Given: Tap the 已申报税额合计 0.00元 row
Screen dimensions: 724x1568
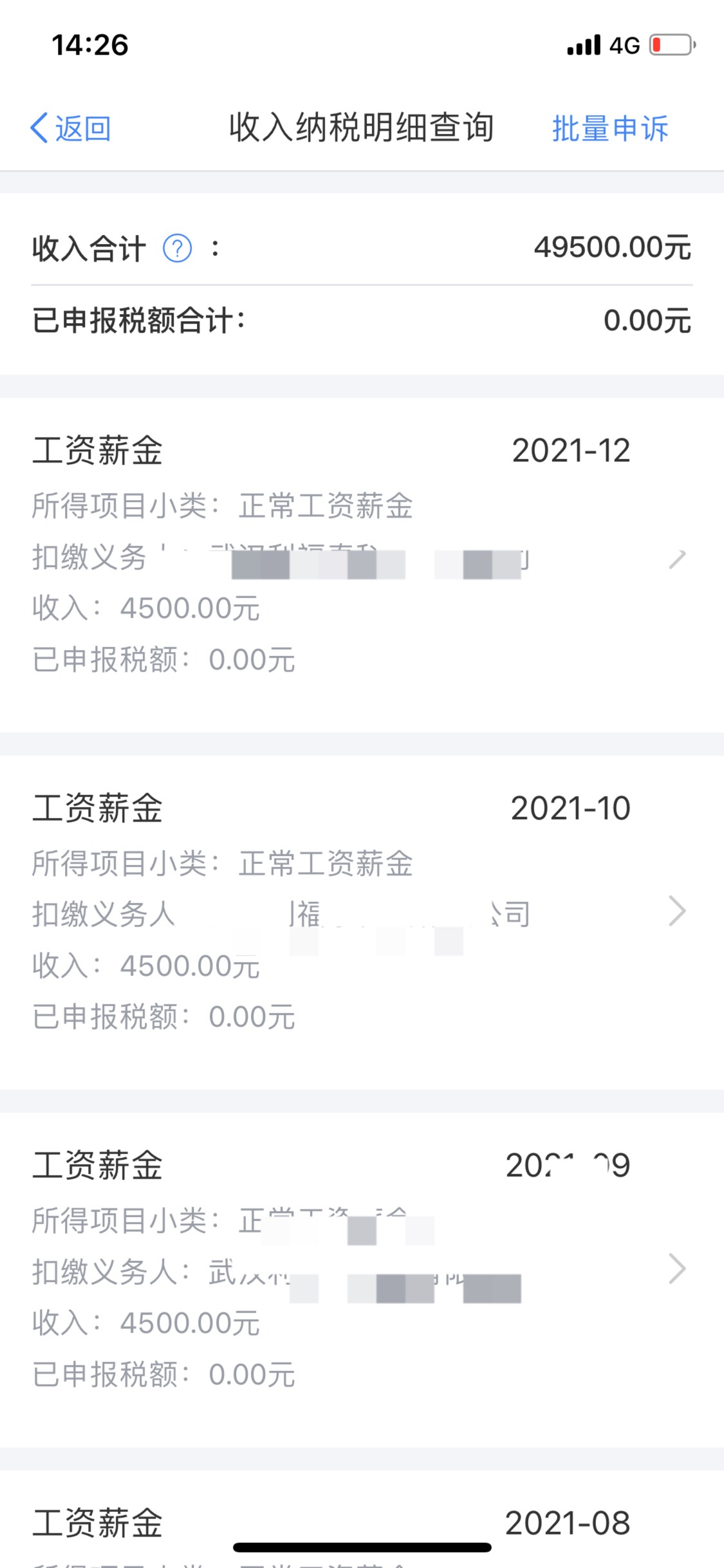Looking at the screenshot, I should [x=362, y=321].
